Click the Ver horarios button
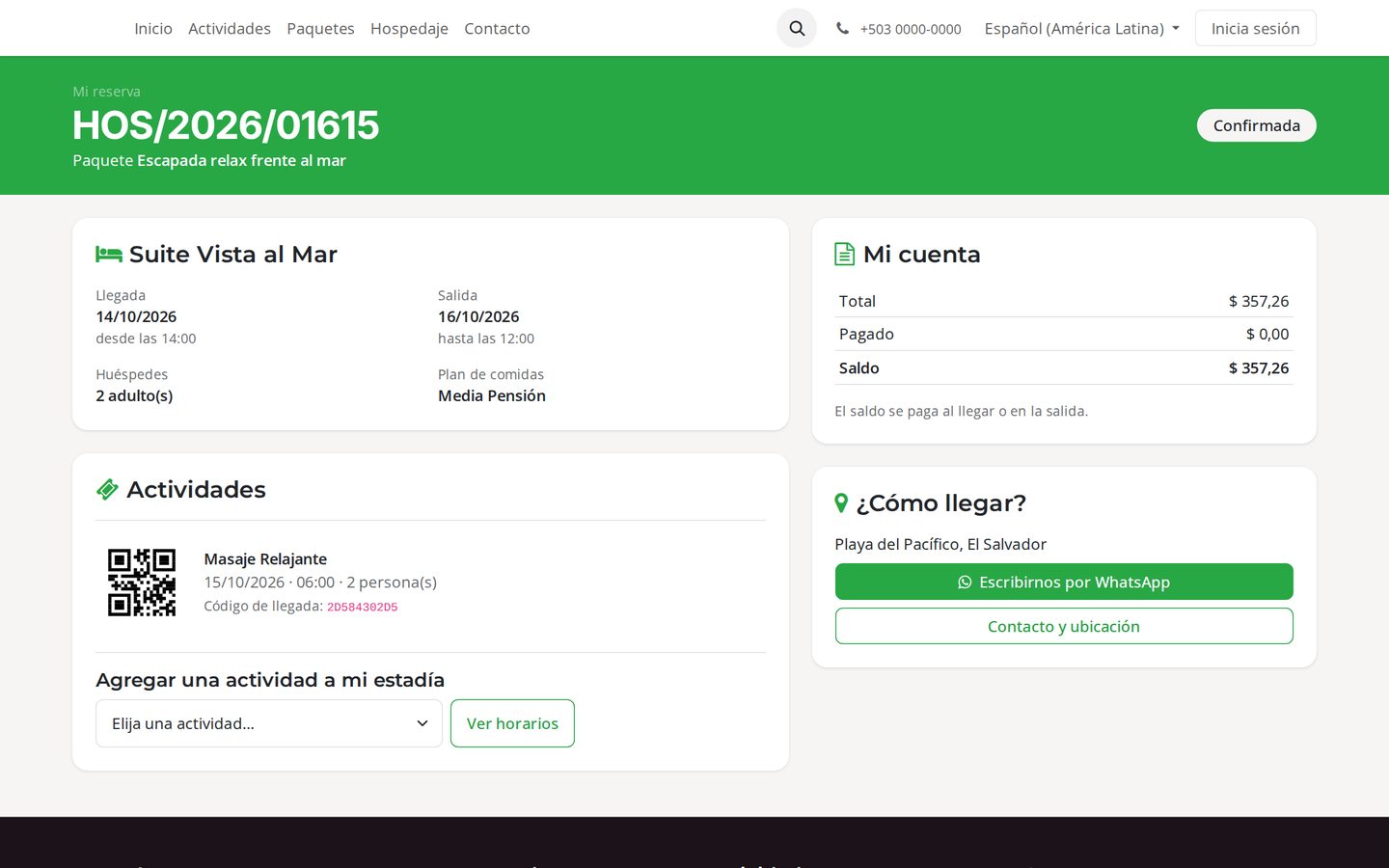Screen dimensions: 1389x868 pyautogui.click(x=512, y=723)
